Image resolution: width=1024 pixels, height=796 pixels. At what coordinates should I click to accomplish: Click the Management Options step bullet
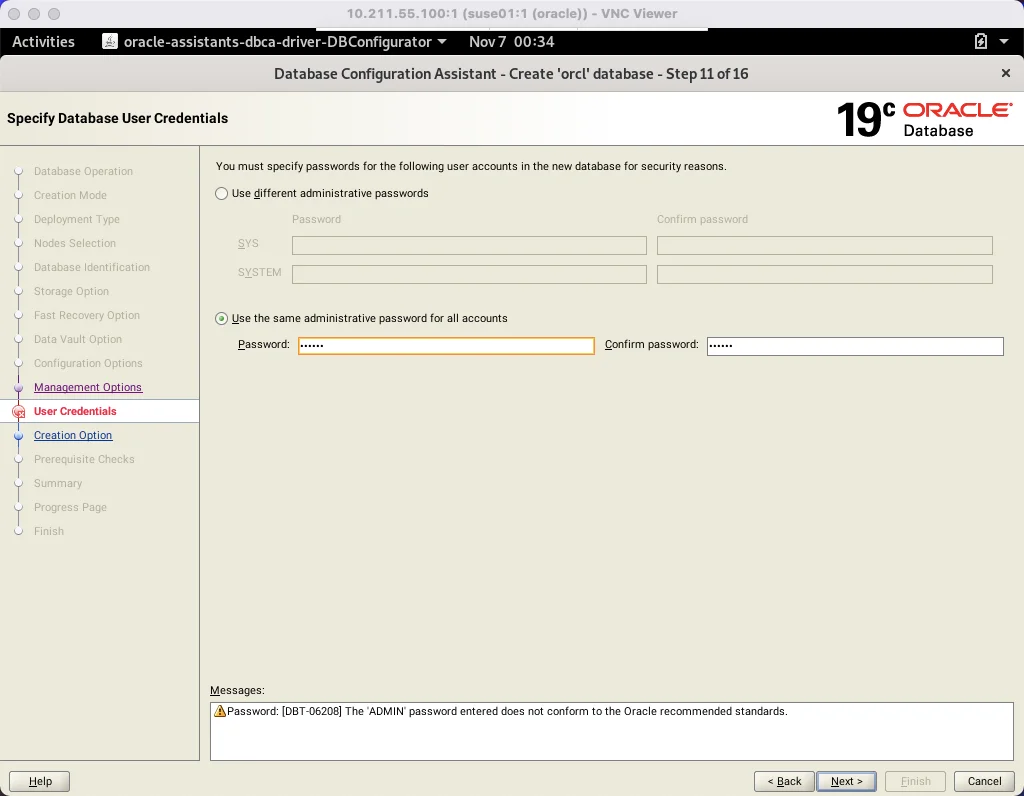point(18,388)
